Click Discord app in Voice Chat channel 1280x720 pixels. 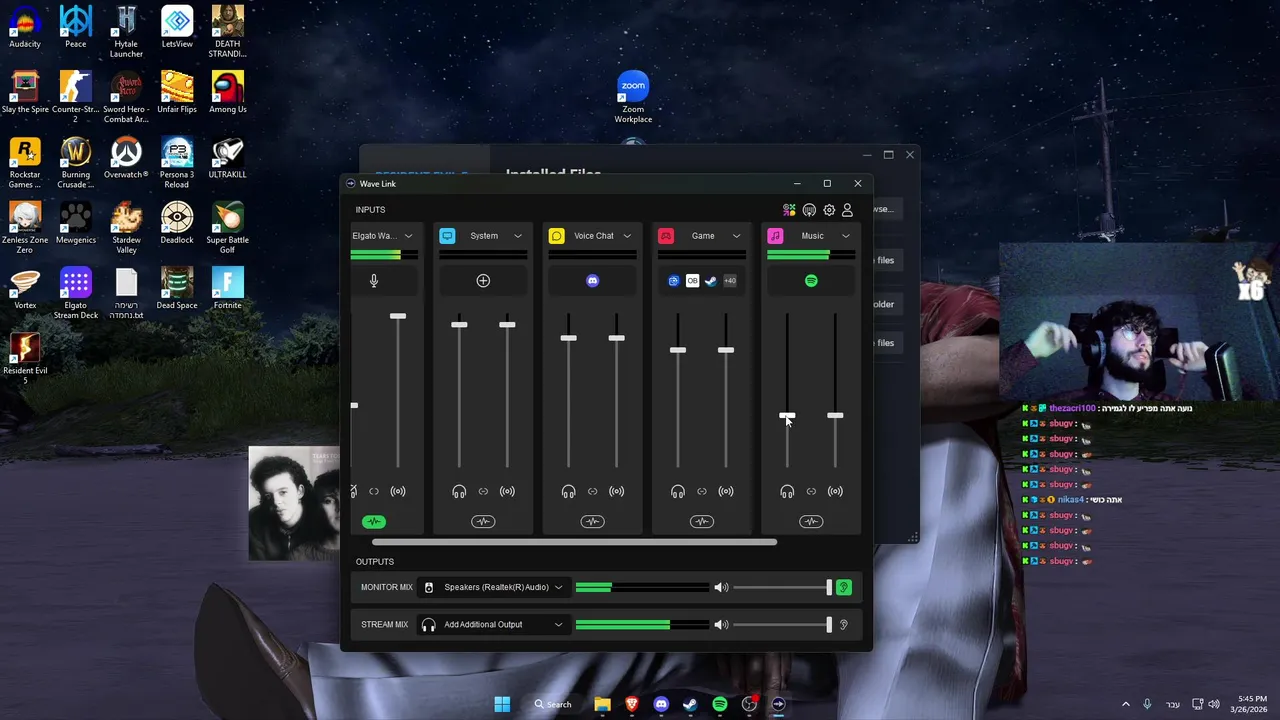592,281
